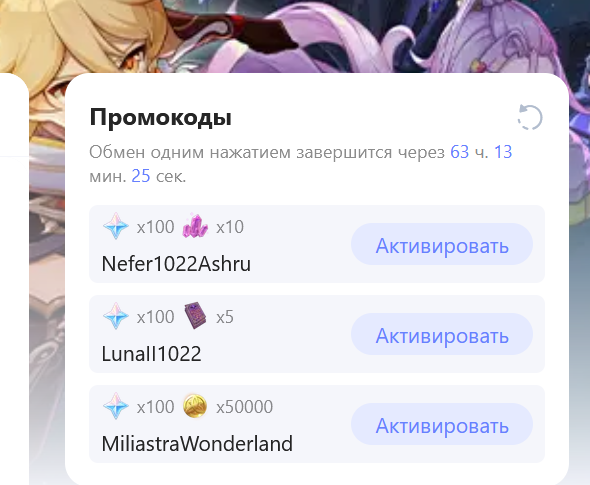The image size is (590, 485).
Task: Click the 63 hours countdown number
Action: (459, 152)
